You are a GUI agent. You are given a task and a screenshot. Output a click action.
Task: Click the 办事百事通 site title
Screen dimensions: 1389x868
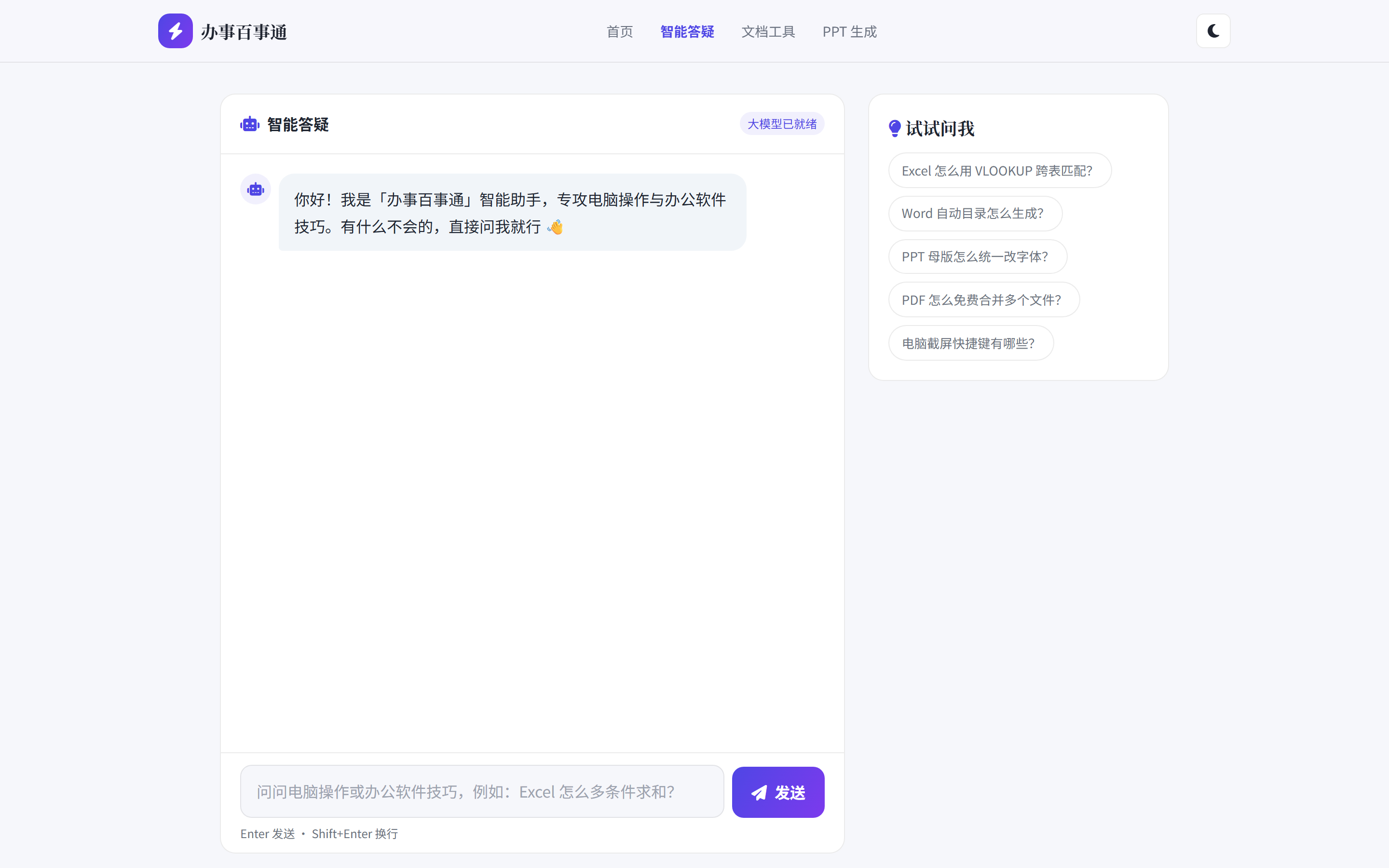(x=244, y=32)
